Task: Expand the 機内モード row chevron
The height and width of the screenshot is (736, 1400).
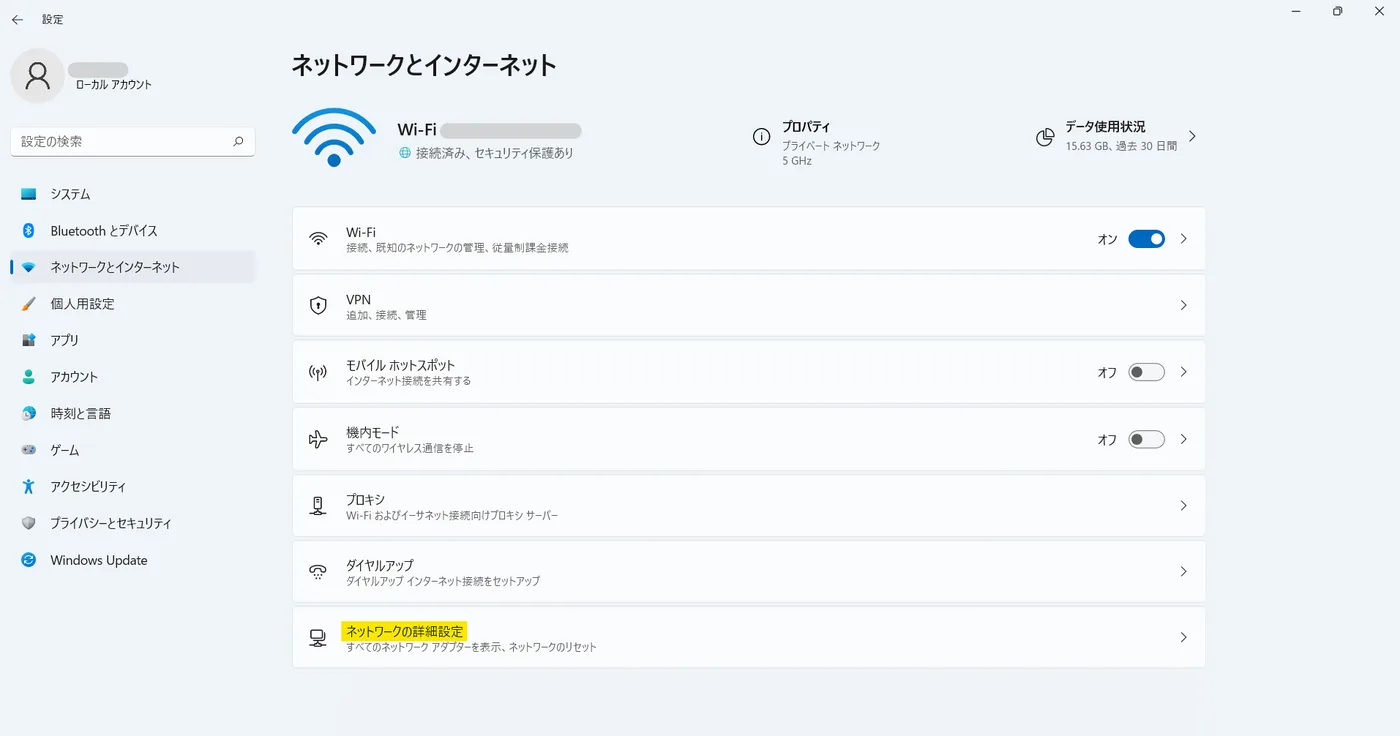Action: tap(1184, 439)
